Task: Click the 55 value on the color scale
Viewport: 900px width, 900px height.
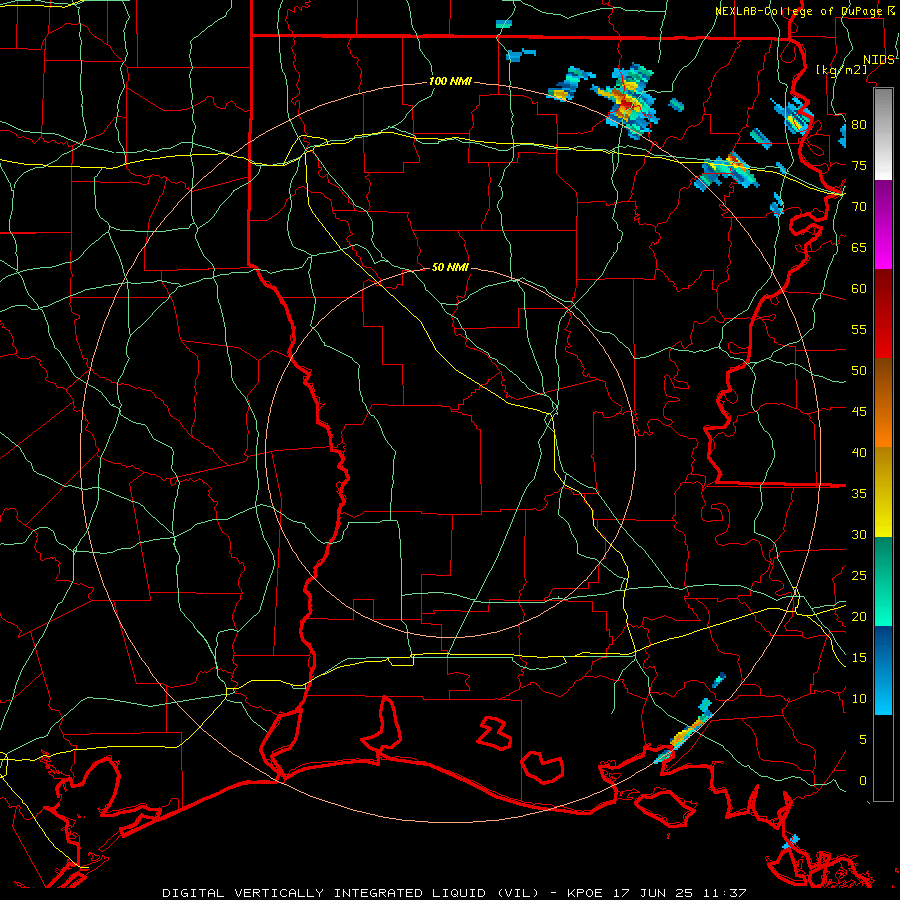Action: pos(859,329)
